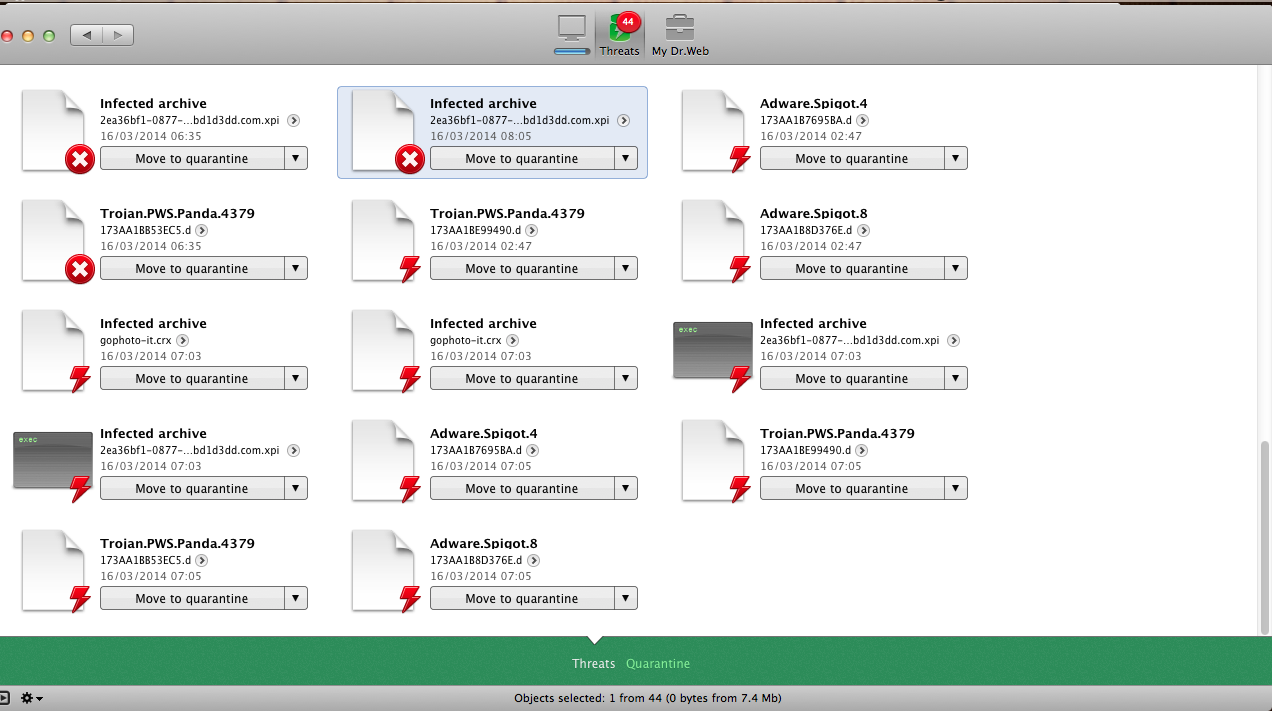The height and width of the screenshot is (711, 1272).
Task: Select file icon of Adware.Spigot.8 dated 02:47
Action: point(715,241)
